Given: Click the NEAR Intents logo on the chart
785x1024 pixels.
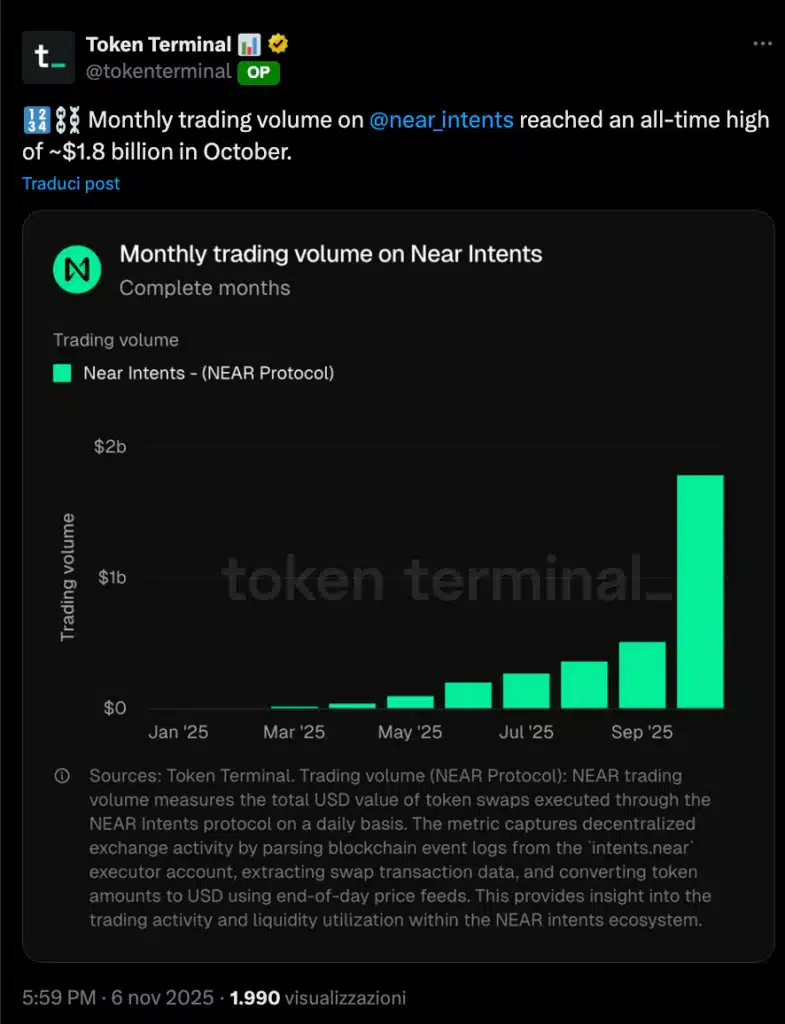Looking at the screenshot, I should 77,270.
